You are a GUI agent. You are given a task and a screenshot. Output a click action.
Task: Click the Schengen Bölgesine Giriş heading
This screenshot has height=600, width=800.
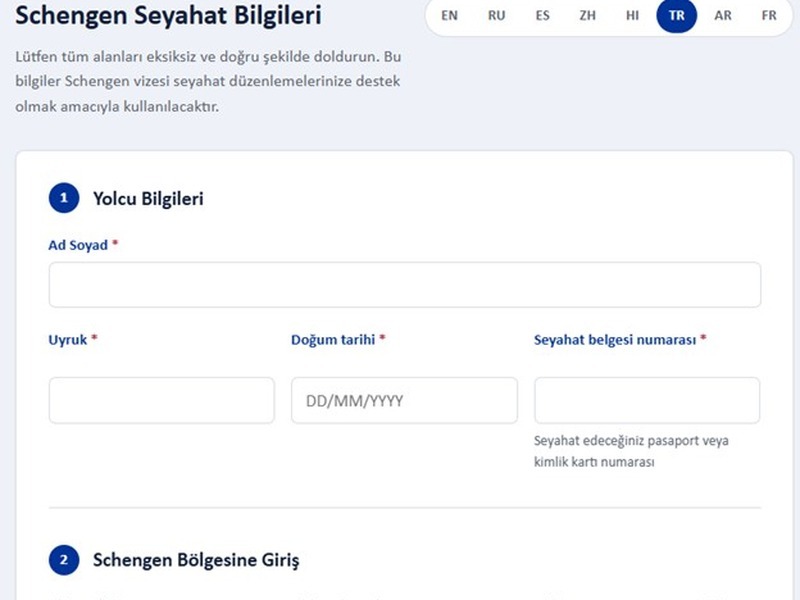coord(196,560)
